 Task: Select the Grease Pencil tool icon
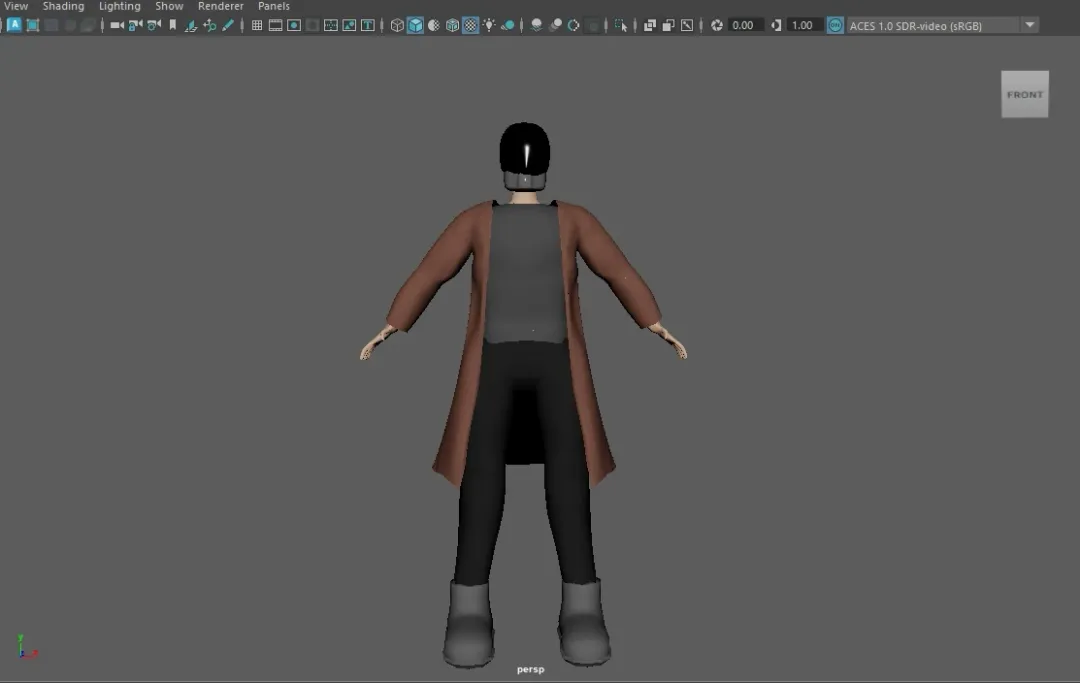[228, 25]
